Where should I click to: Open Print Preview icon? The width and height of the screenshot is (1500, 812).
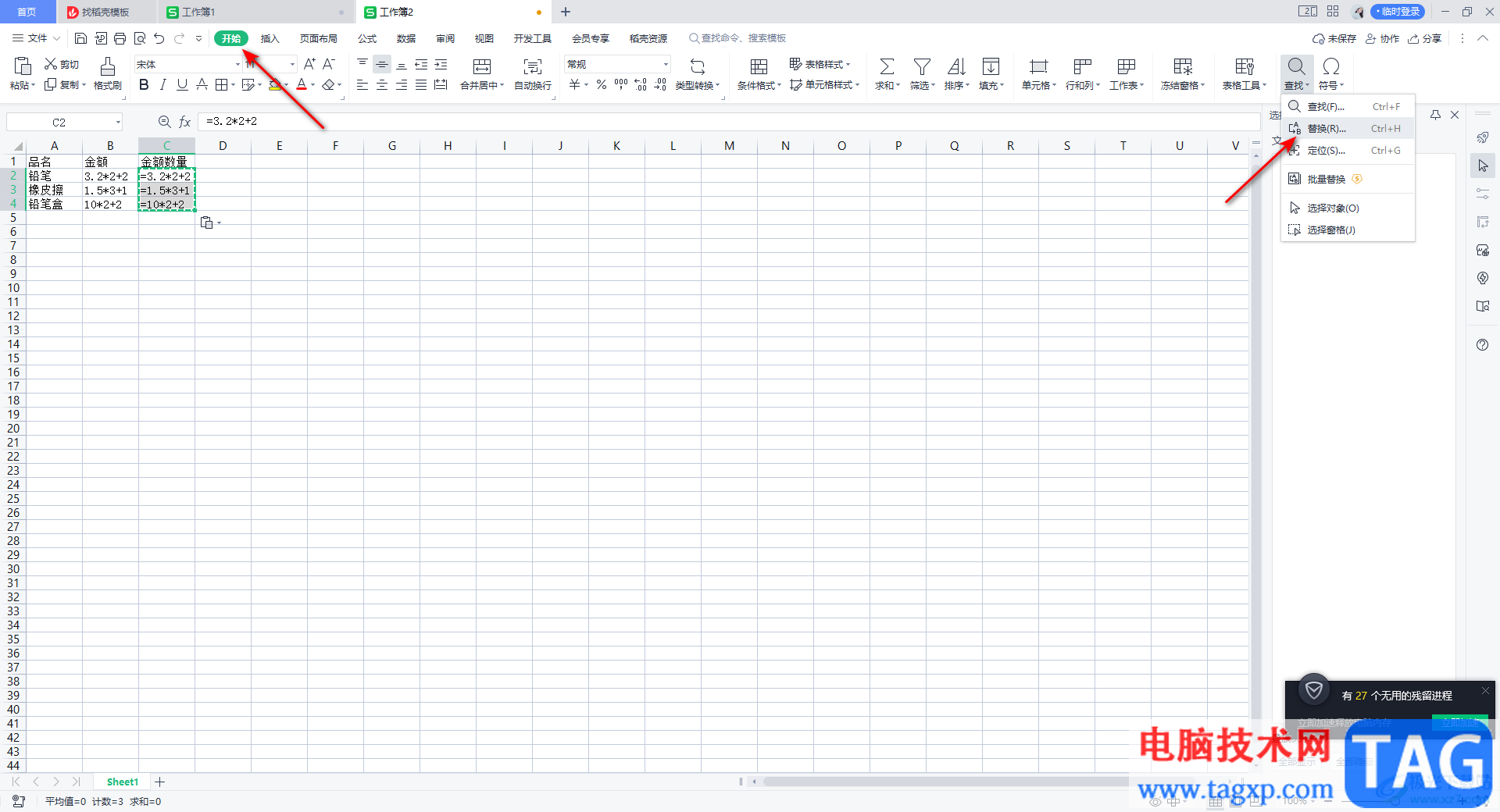pyautogui.click(x=139, y=38)
